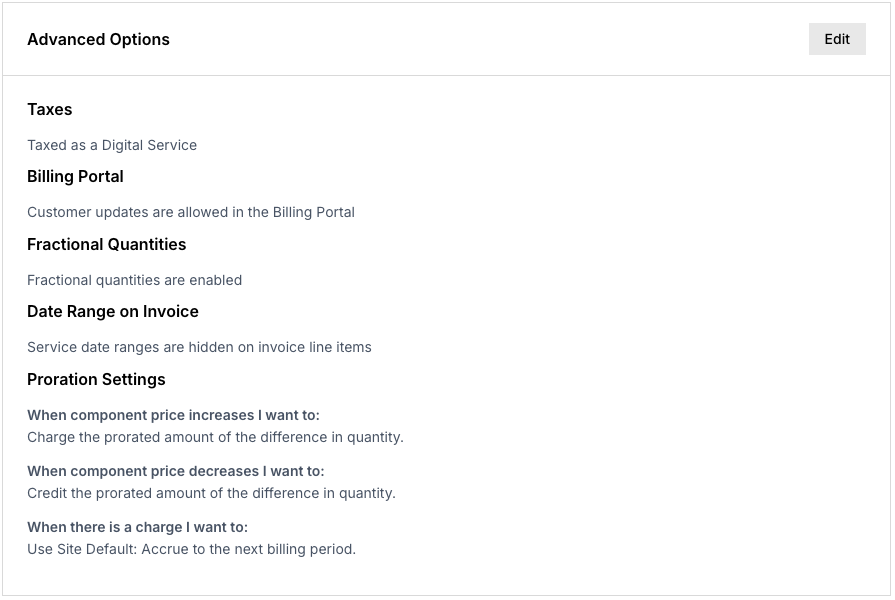Select 'Service date ranges are hidden' text
Viewport: 895px width, 600px height.
pyautogui.click(x=200, y=347)
